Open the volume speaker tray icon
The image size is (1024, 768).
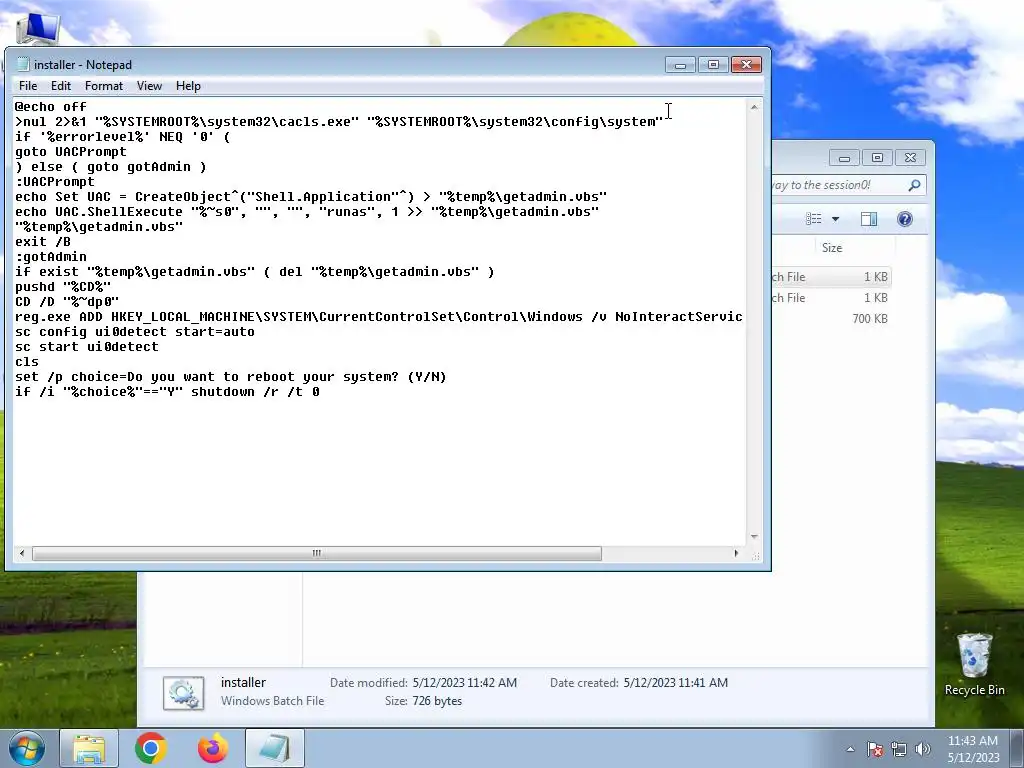coord(923,749)
